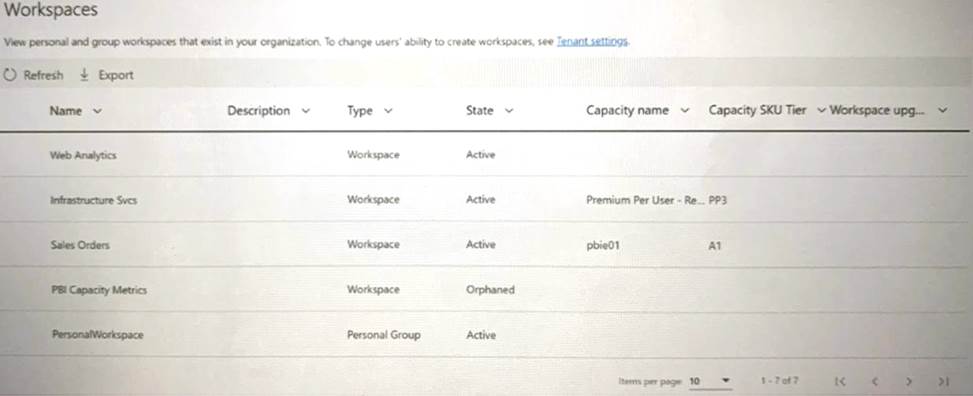This screenshot has width=973, height=396.
Task: Go to the previous page arrow
Action: [874, 381]
